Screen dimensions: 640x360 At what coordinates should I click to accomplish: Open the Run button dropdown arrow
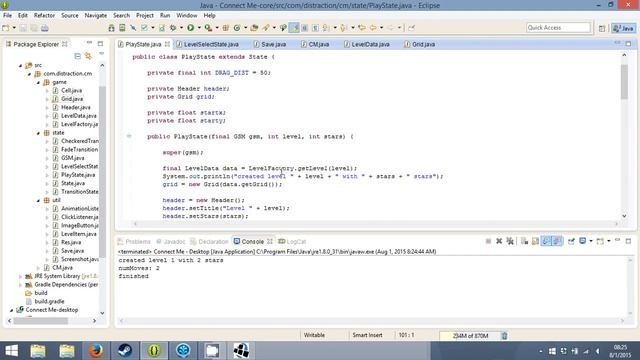[199, 28]
